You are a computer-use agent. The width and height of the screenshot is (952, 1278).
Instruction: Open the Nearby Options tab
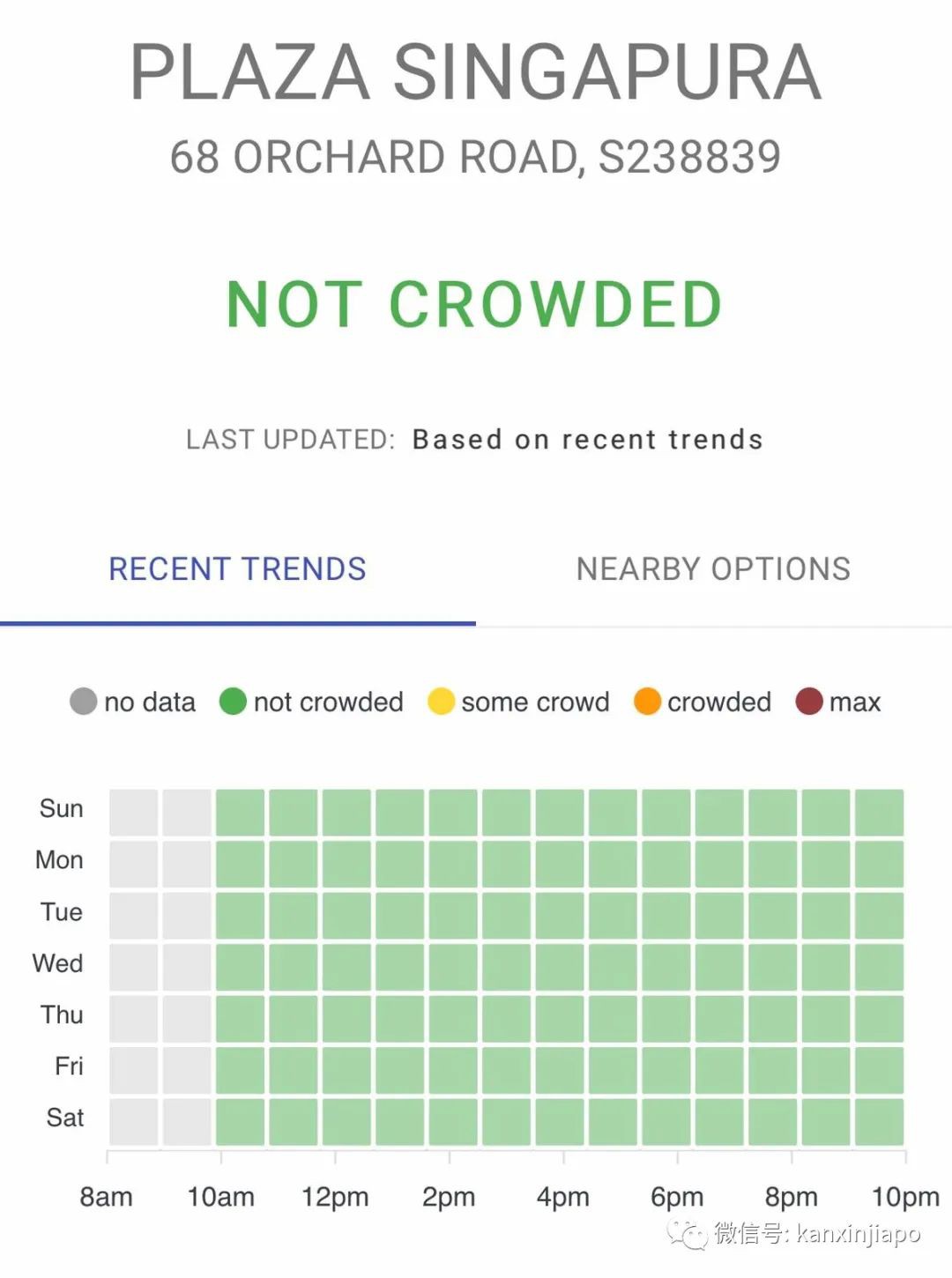point(713,569)
